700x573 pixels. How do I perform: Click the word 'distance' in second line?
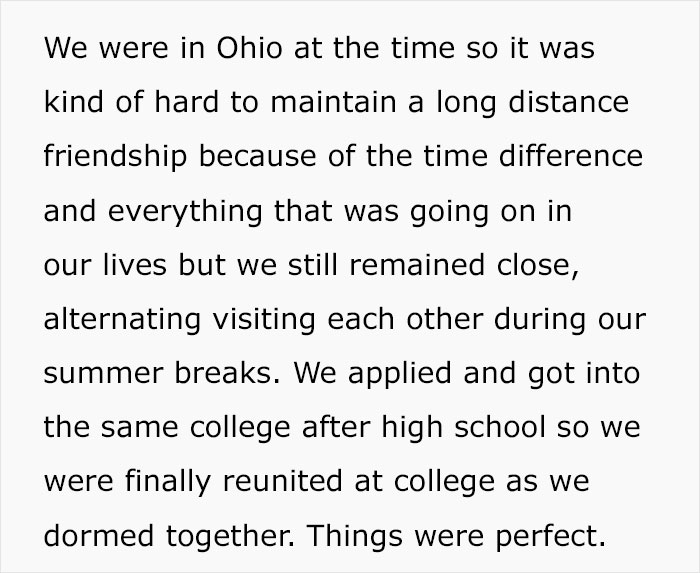[x=569, y=102]
